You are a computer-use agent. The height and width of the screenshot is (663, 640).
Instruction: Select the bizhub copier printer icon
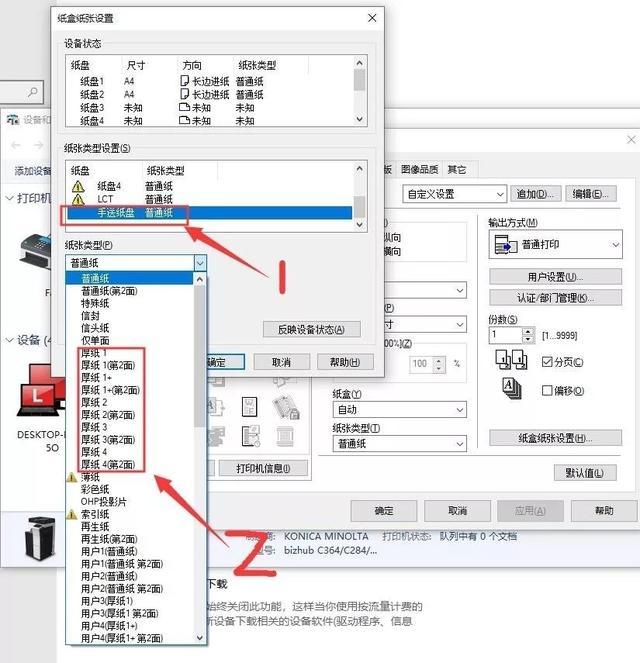point(40,538)
